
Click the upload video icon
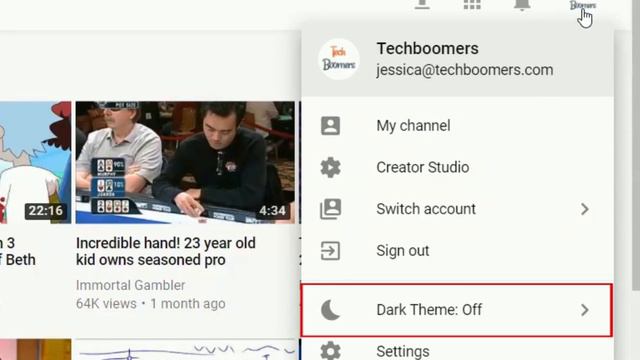pos(422,4)
